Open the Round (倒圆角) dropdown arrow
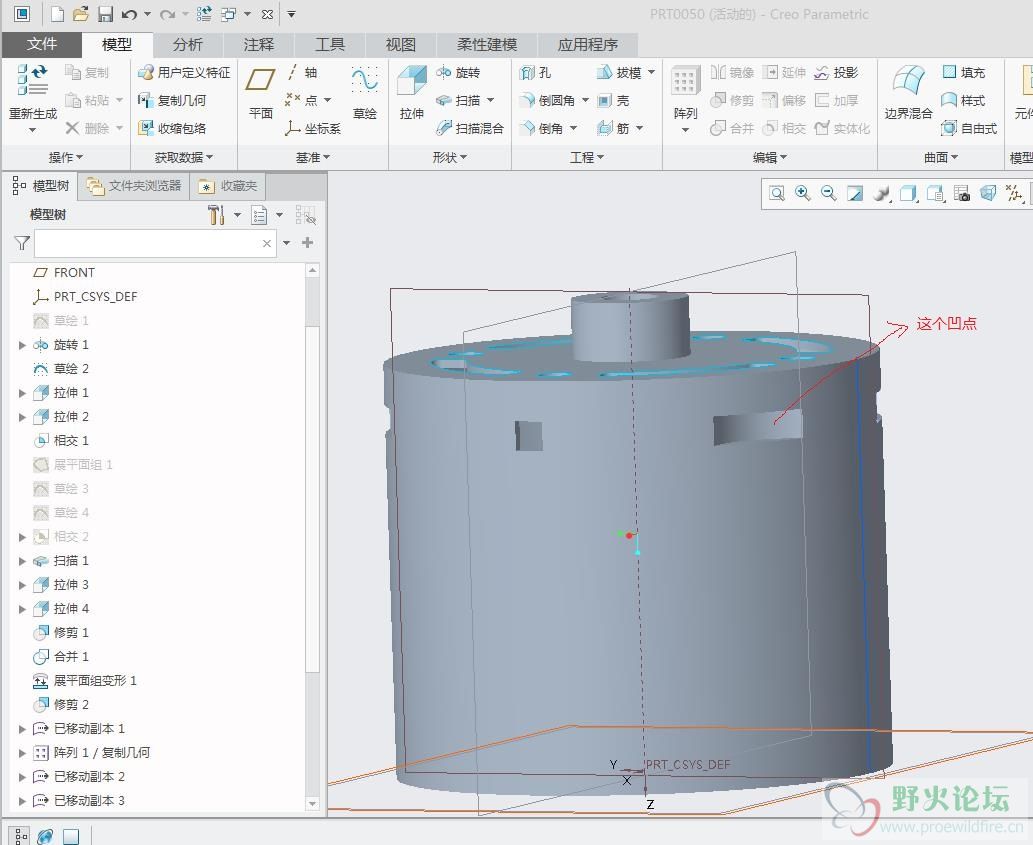 click(x=585, y=101)
